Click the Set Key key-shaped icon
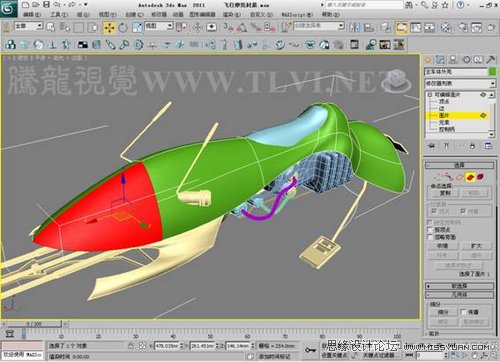The image size is (500, 362). point(310,350)
